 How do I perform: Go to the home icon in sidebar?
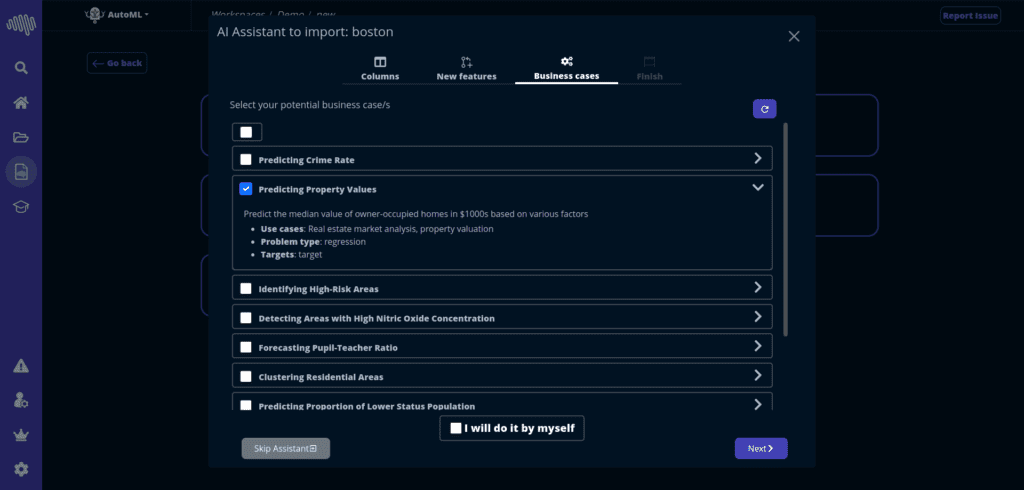[x=21, y=103]
